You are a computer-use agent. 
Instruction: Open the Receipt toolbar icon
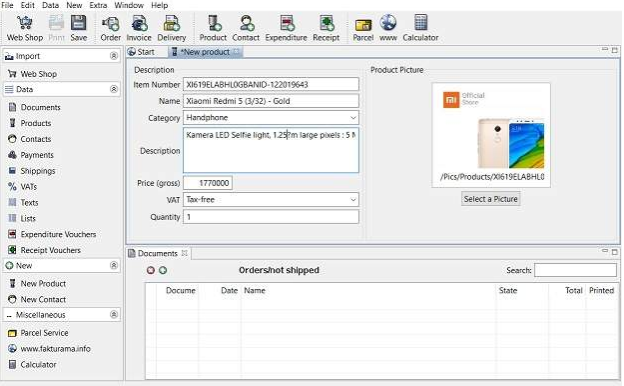[x=326, y=28]
